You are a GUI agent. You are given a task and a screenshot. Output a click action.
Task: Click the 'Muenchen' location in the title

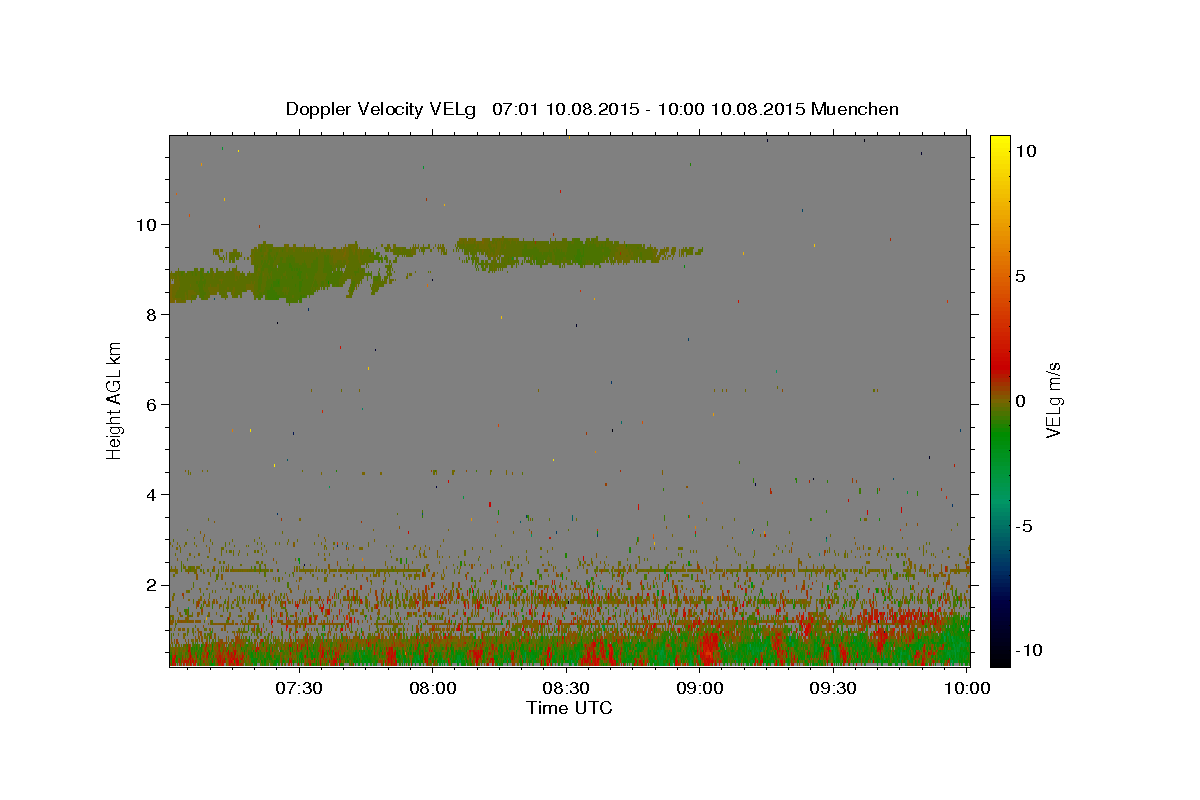855,109
